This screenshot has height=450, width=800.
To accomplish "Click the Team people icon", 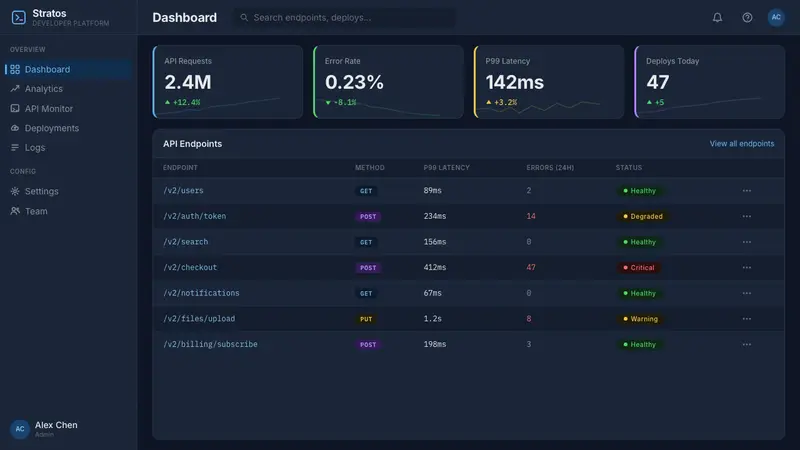I will 15,211.
